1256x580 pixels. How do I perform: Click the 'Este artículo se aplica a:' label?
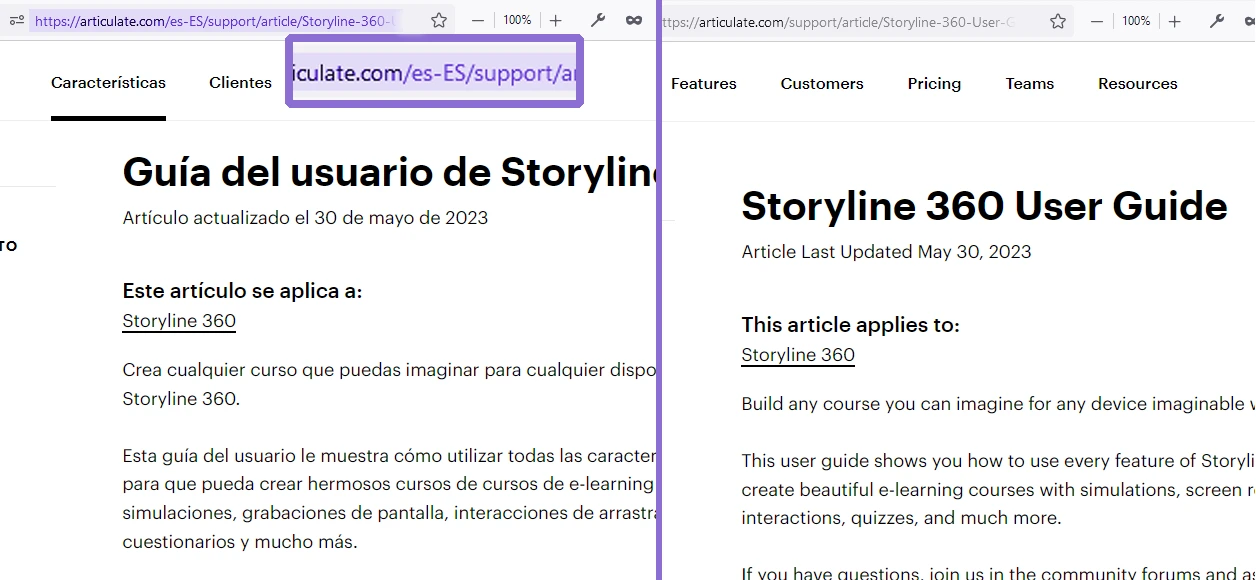pos(242,291)
